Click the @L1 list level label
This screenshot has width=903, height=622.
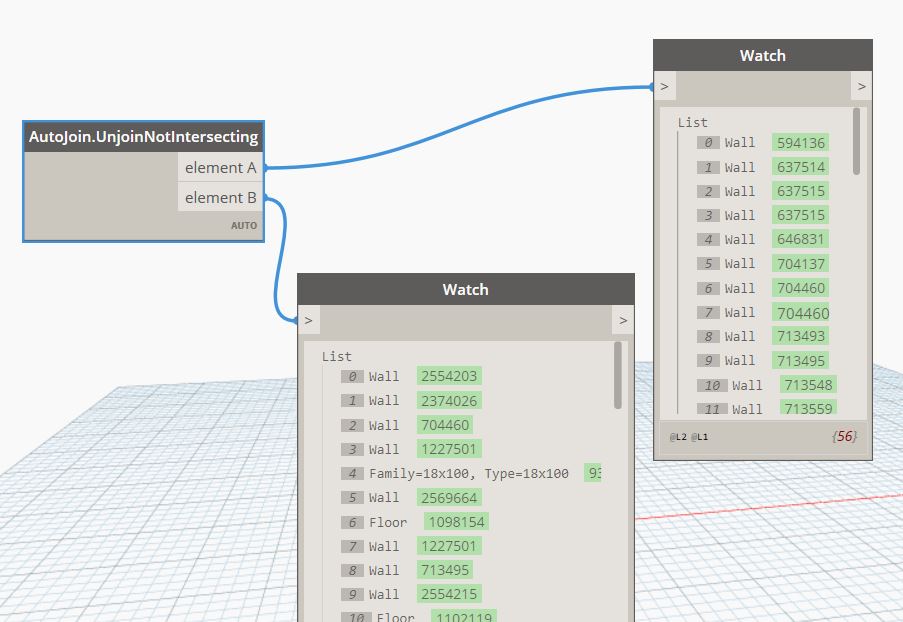(699, 437)
